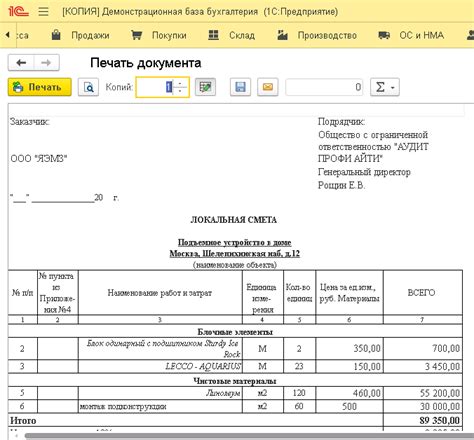Select the Чистовые материалы section row

(235, 381)
